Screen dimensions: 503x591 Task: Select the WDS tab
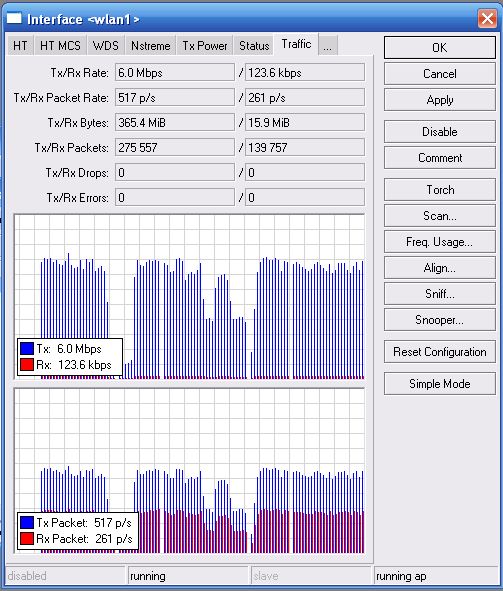105,46
